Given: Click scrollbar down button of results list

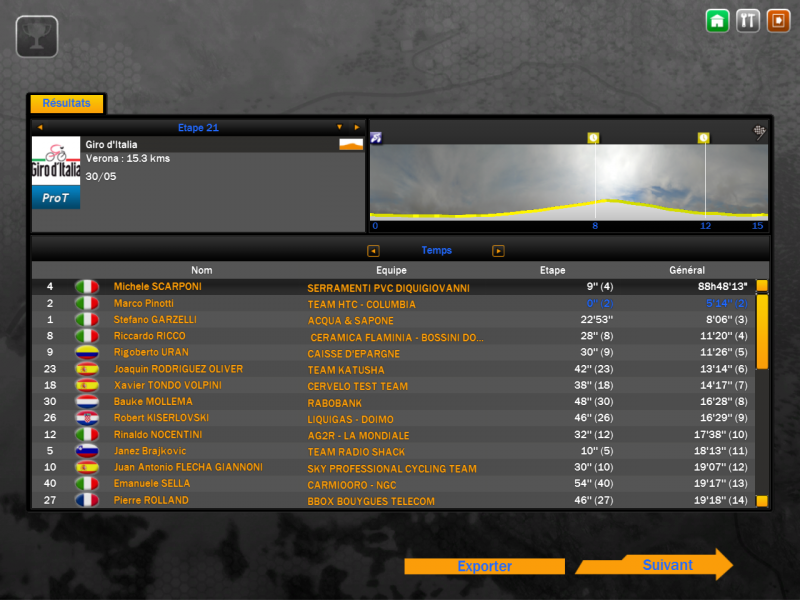Looking at the screenshot, I should [x=762, y=501].
